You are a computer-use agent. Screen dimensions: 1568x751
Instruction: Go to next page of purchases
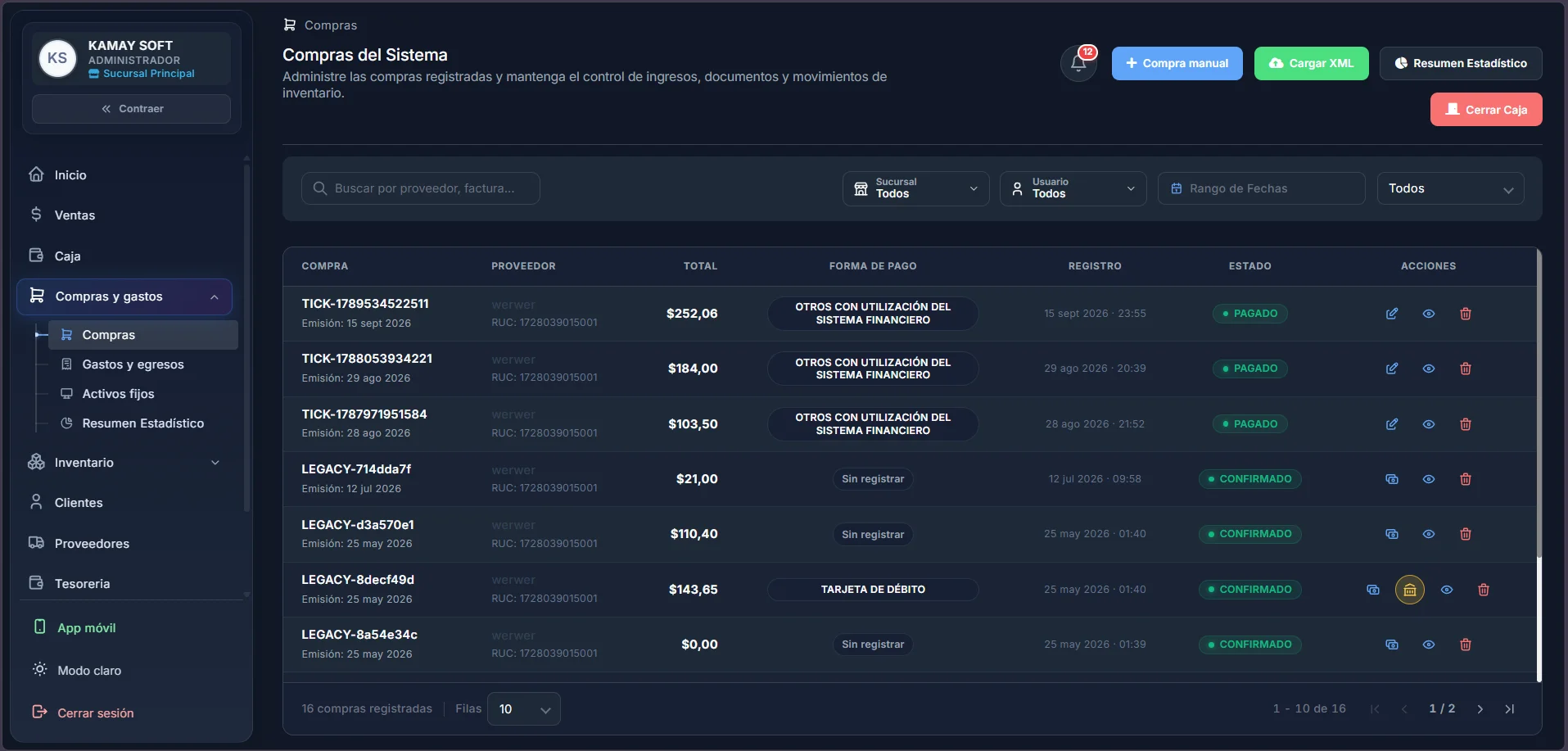pyautogui.click(x=1480, y=709)
